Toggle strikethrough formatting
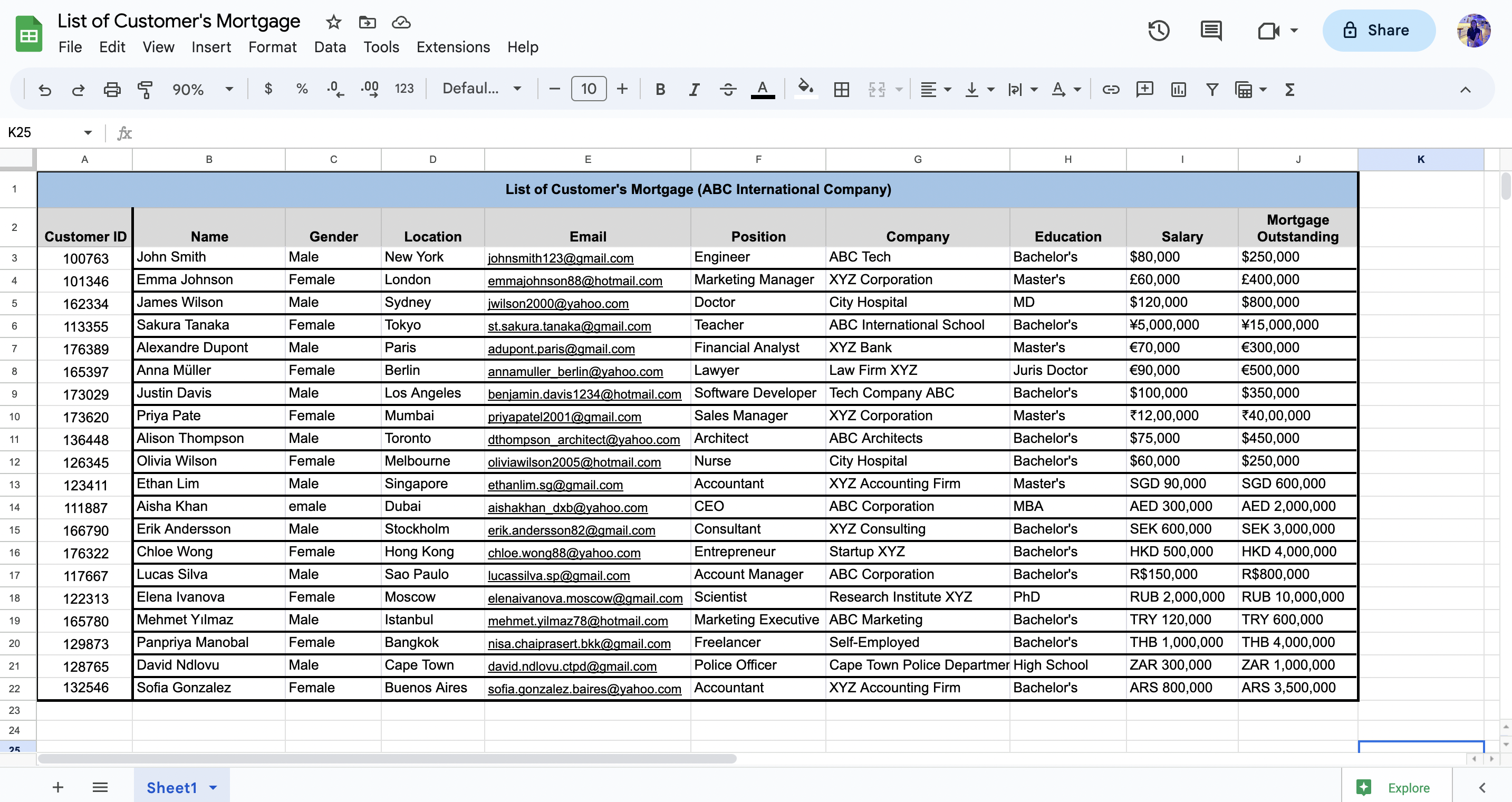The width and height of the screenshot is (1512, 802). click(728, 89)
